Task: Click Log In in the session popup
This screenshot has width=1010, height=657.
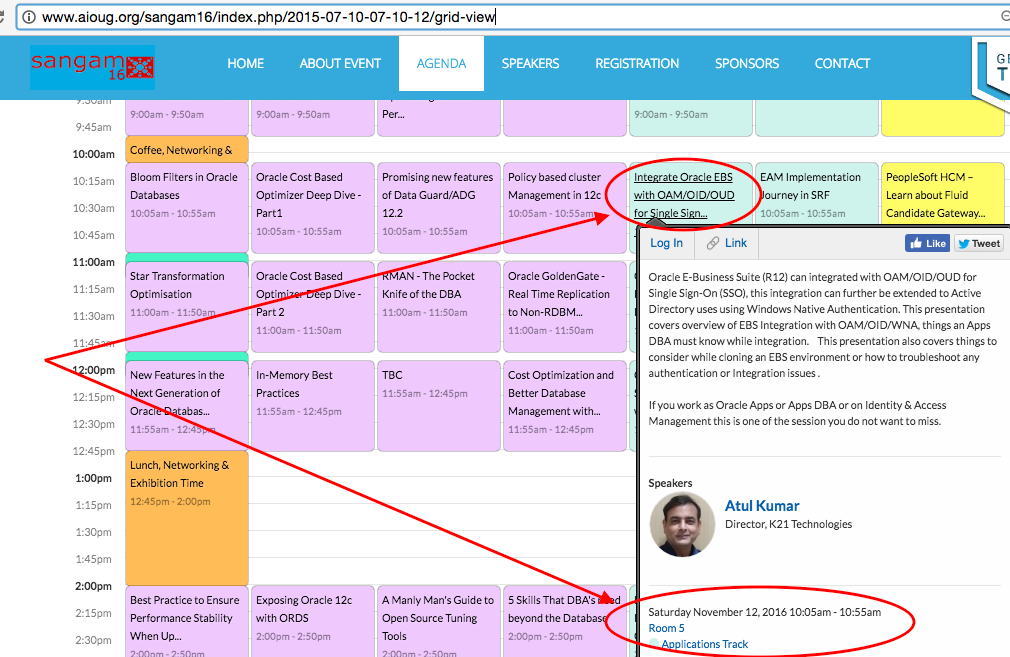Action: pos(666,243)
